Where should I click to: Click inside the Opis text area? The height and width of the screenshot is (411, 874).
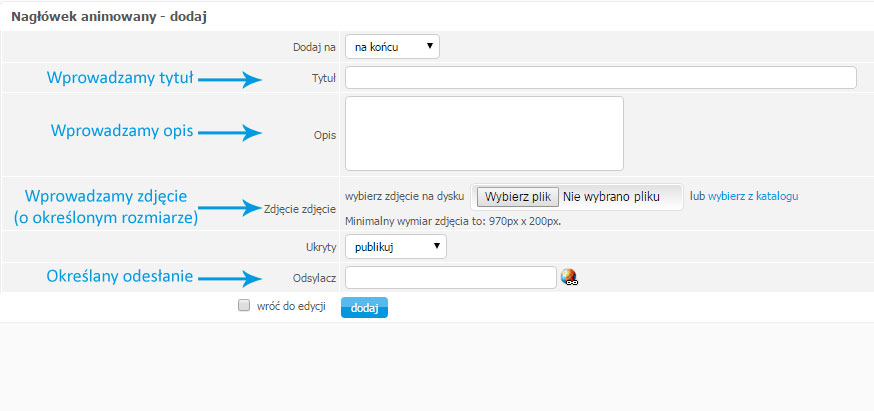(484, 133)
